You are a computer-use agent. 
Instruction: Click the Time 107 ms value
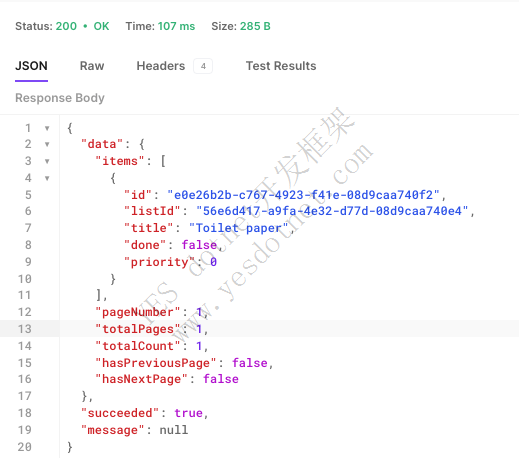click(x=176, y=26)
